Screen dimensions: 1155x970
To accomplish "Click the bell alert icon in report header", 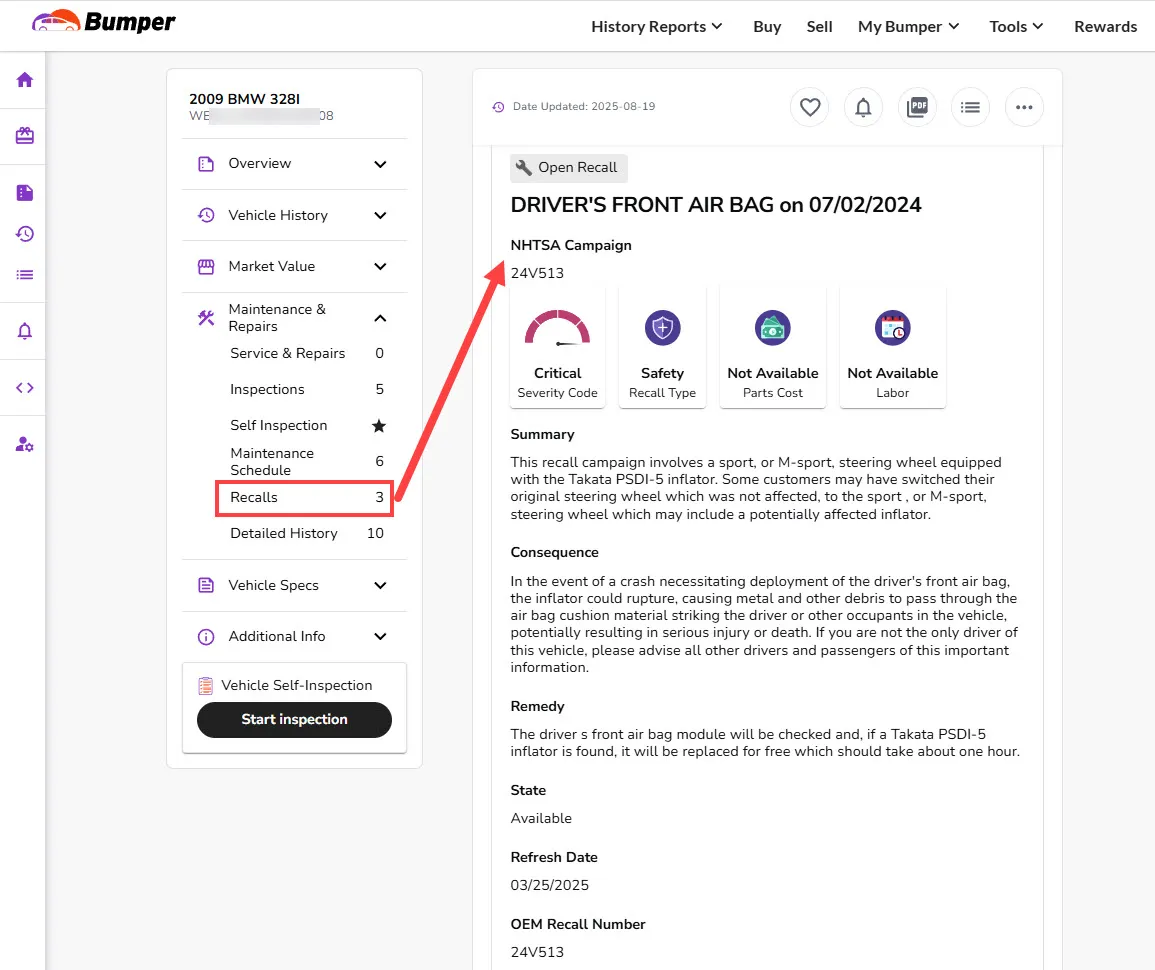I will click(x=863, y=107).
